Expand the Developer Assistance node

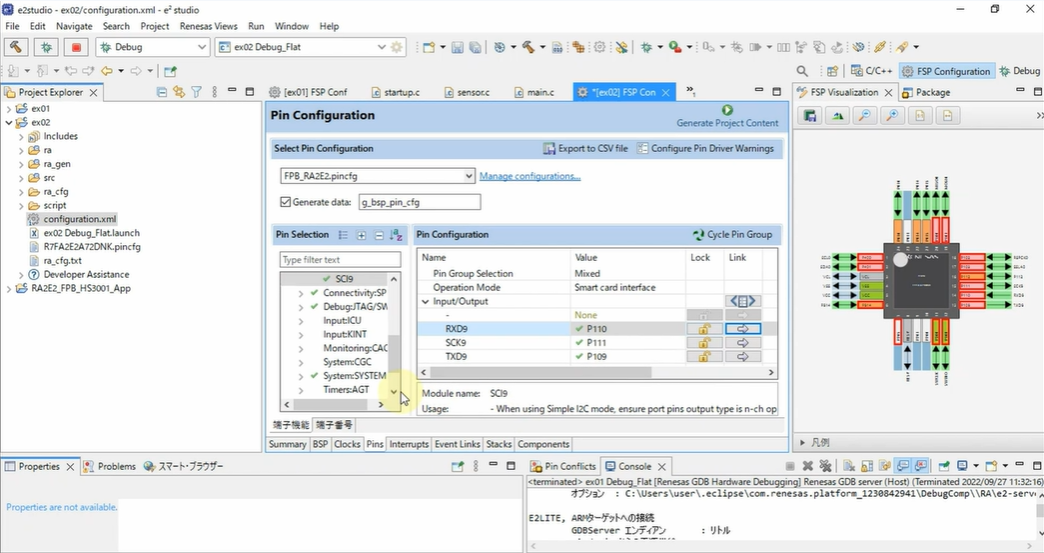pos(21,274)
